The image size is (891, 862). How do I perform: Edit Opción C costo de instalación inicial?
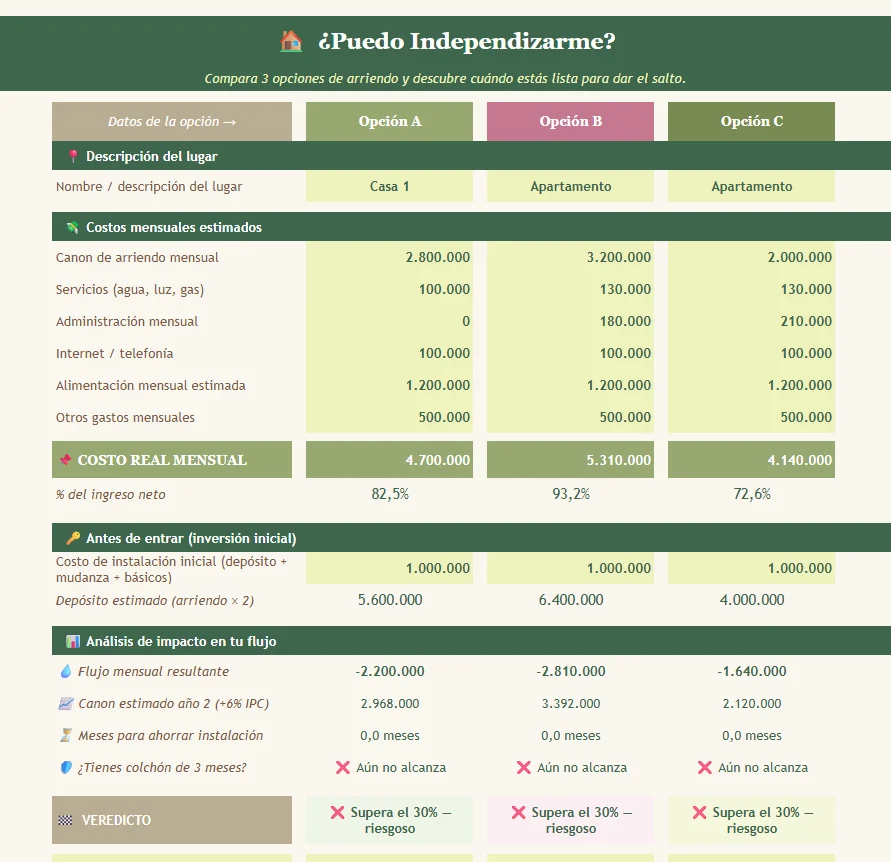pyautogui.click(x=751, y=568)
